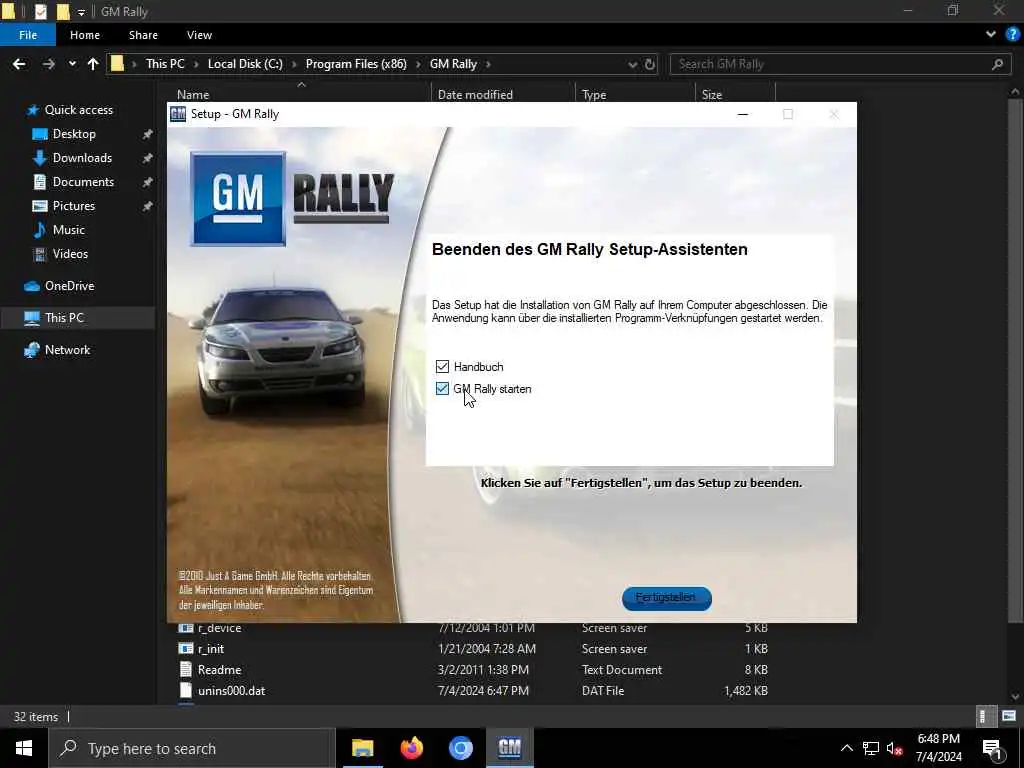Expand the chevron after GM Rally breadcrumb
This screenshot has height=768, width=1024.
pos(488,64)
